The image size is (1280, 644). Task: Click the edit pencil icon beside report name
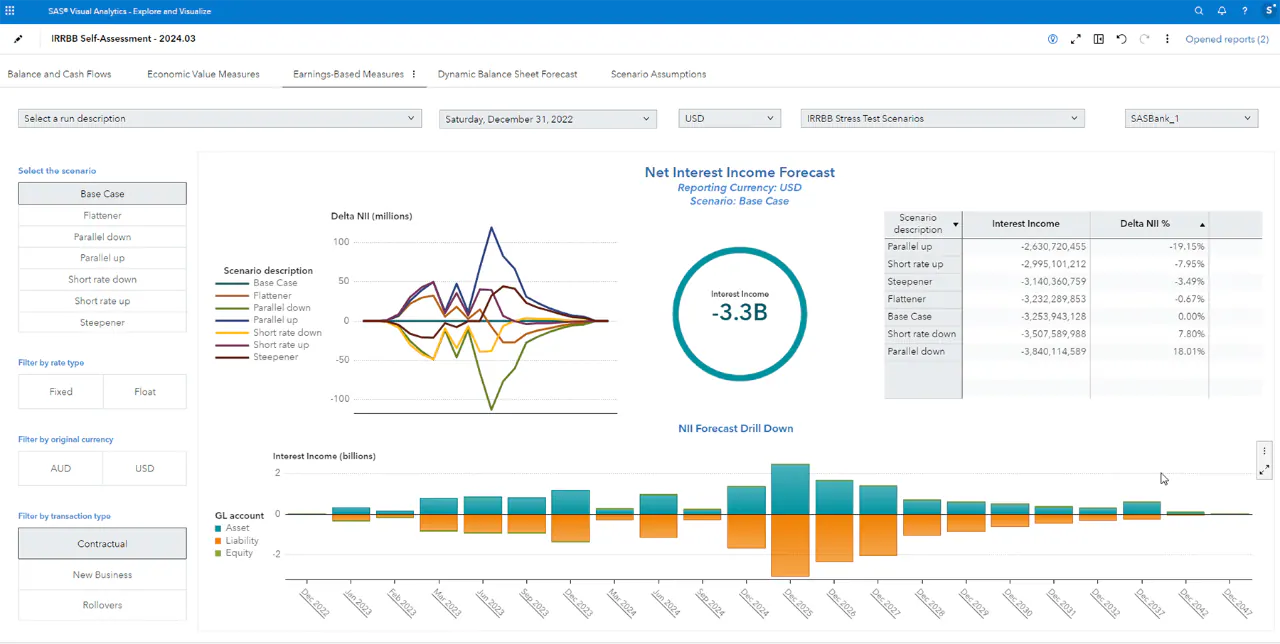click(17, 38)
